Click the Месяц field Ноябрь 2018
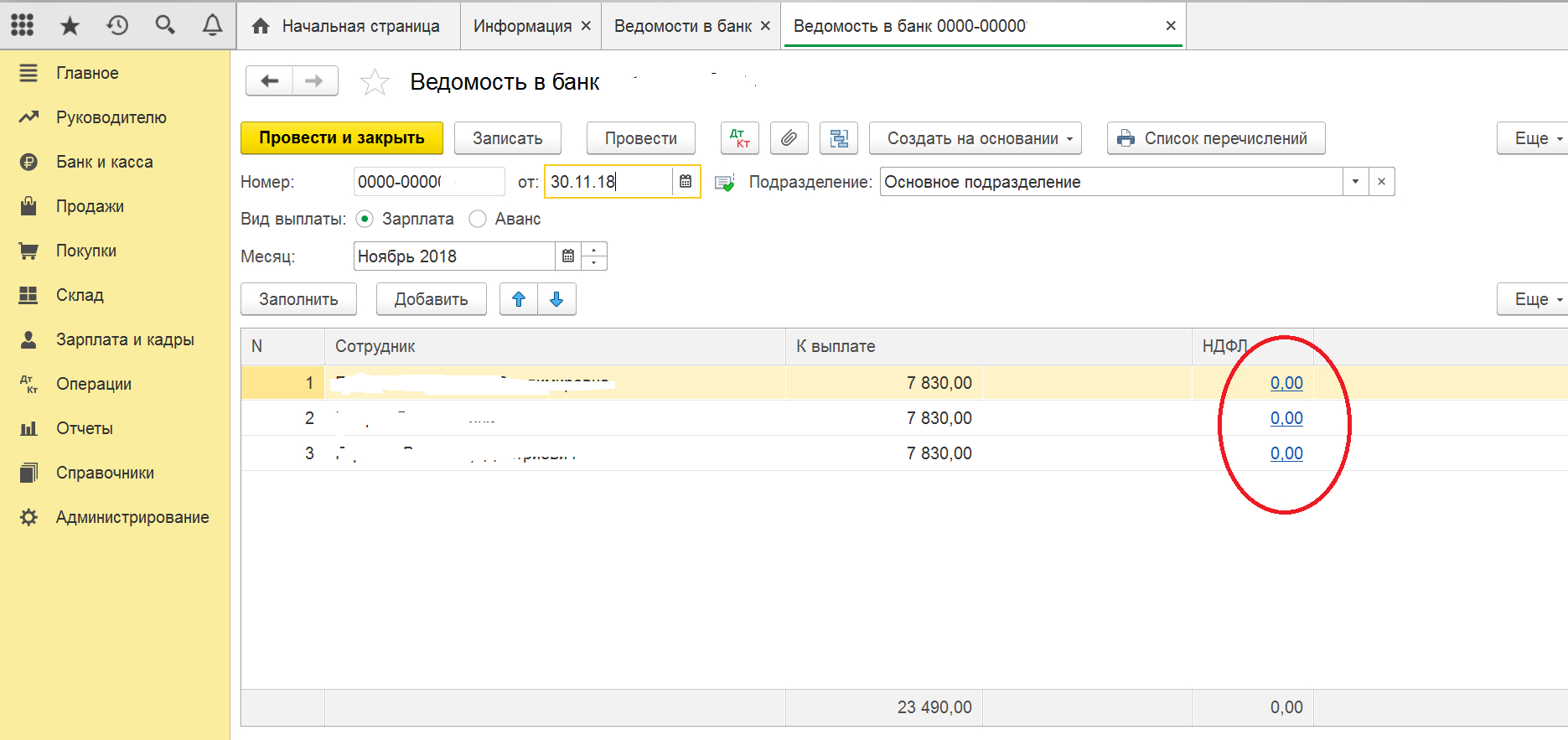Screen dimensions: 1568x740 point(454,256)
